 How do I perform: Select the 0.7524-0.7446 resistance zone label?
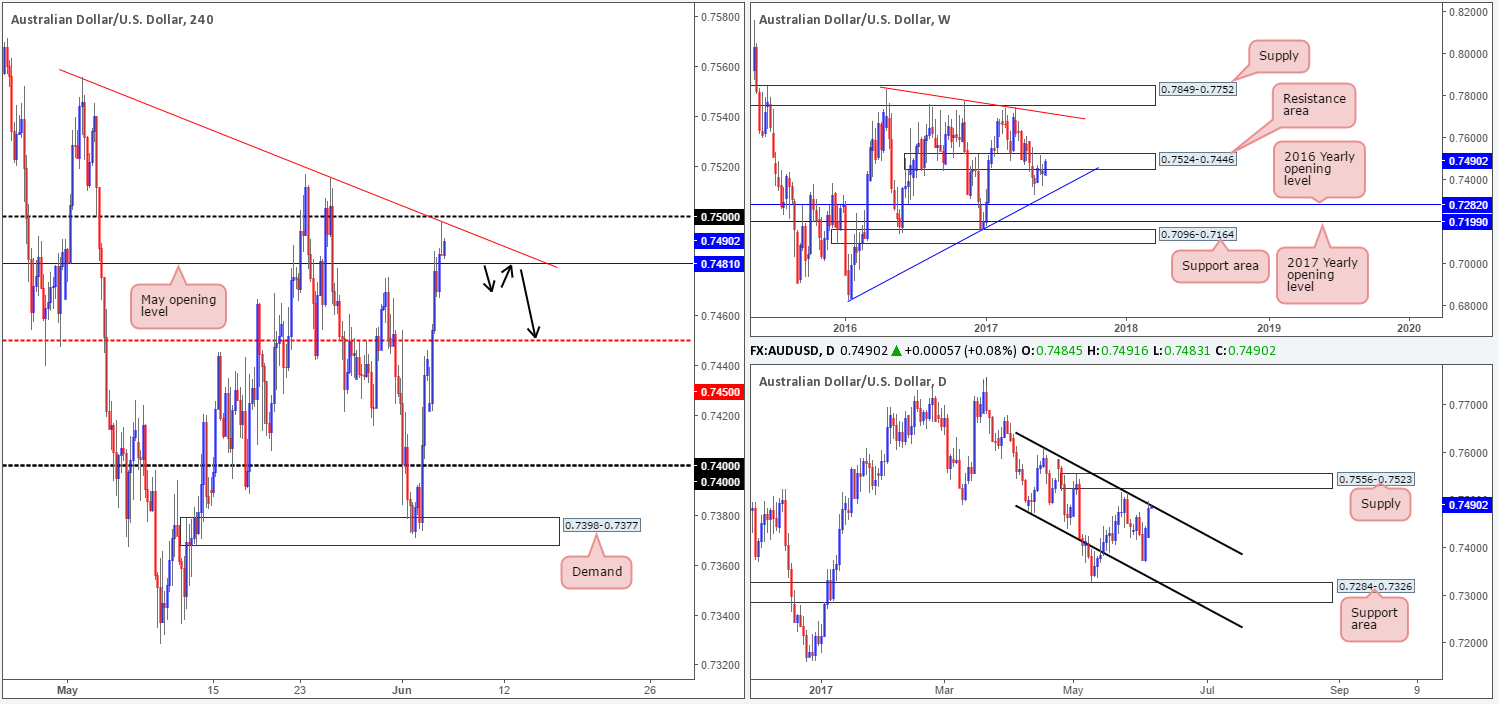pos(1196,159)
